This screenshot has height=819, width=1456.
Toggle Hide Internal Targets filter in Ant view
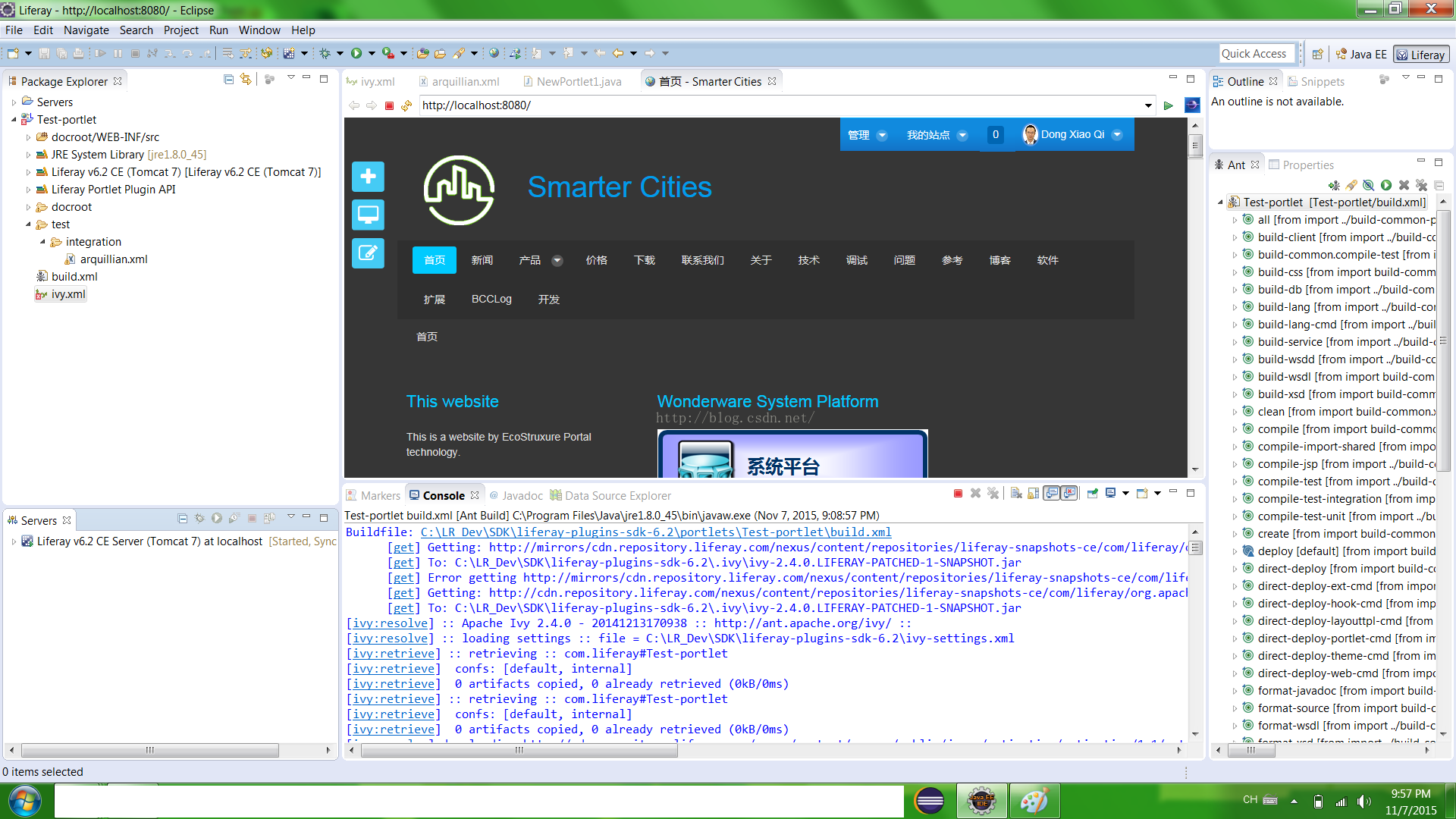point(1369,185)
